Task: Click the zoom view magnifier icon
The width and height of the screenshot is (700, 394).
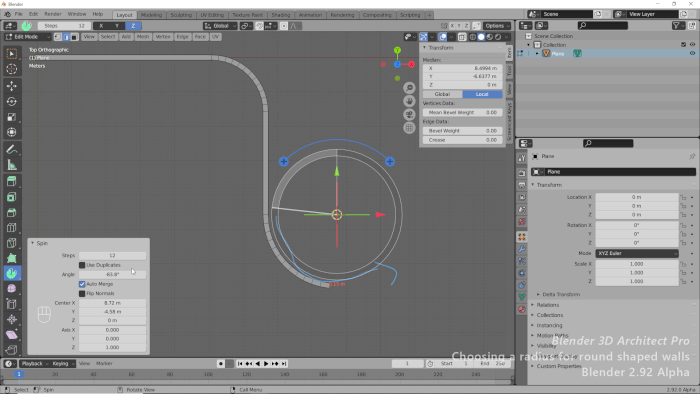Action: (x=409, y=88)
